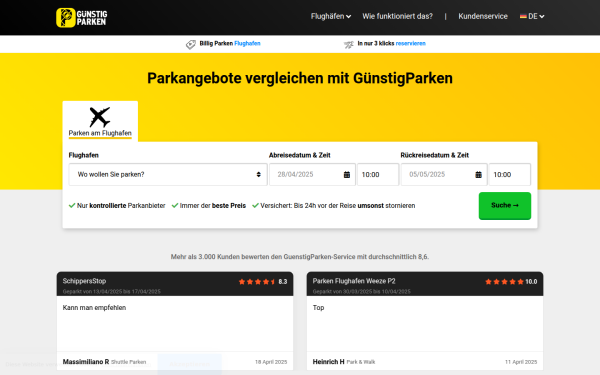Open calendar icon for Abreisedatum
The image size is (600, 375).
coord(347,174)
